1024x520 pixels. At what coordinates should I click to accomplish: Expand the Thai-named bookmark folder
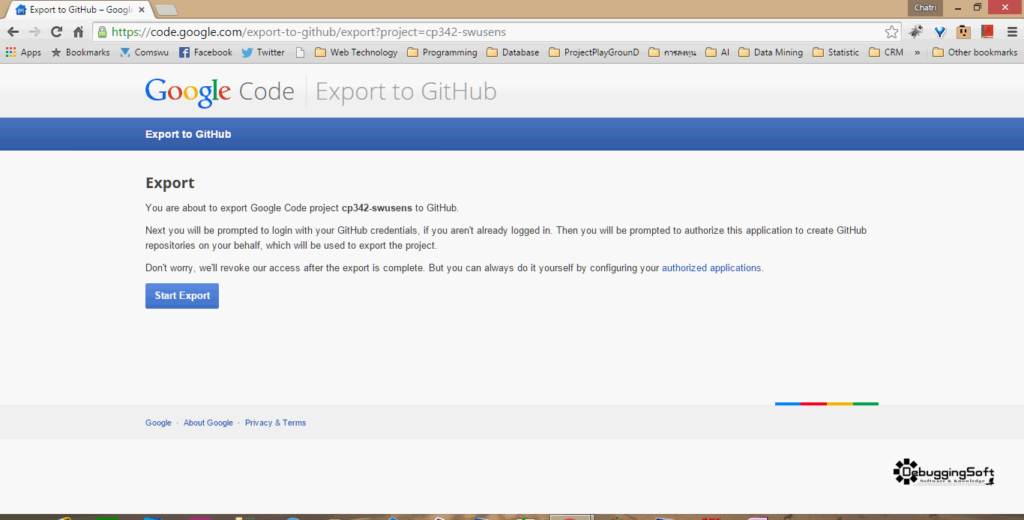672,52
